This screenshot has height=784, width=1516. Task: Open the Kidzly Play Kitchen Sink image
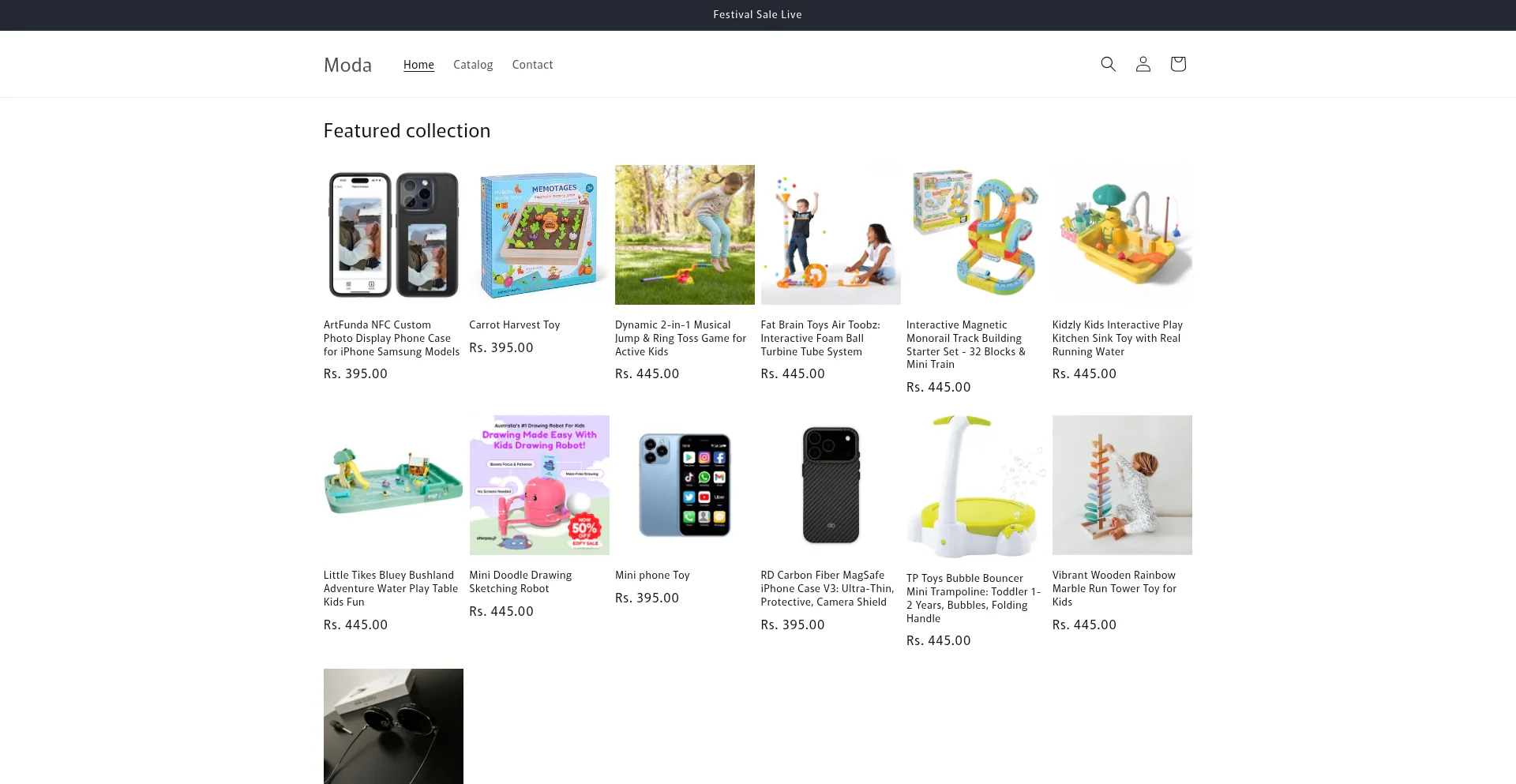click(x=1122, y=234)
